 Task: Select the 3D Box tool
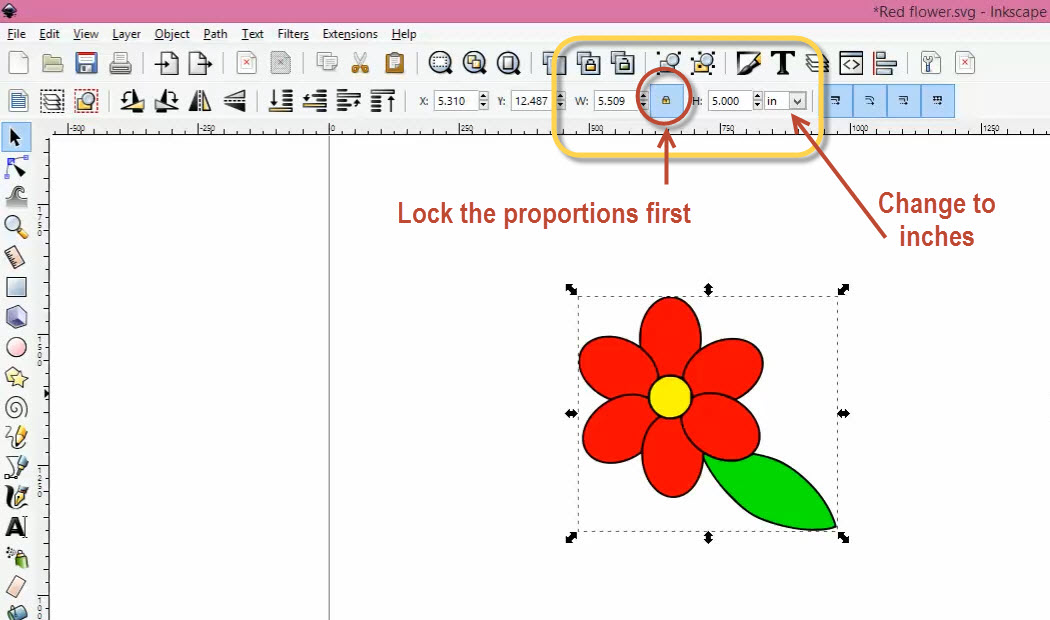[x=16, y=317]
